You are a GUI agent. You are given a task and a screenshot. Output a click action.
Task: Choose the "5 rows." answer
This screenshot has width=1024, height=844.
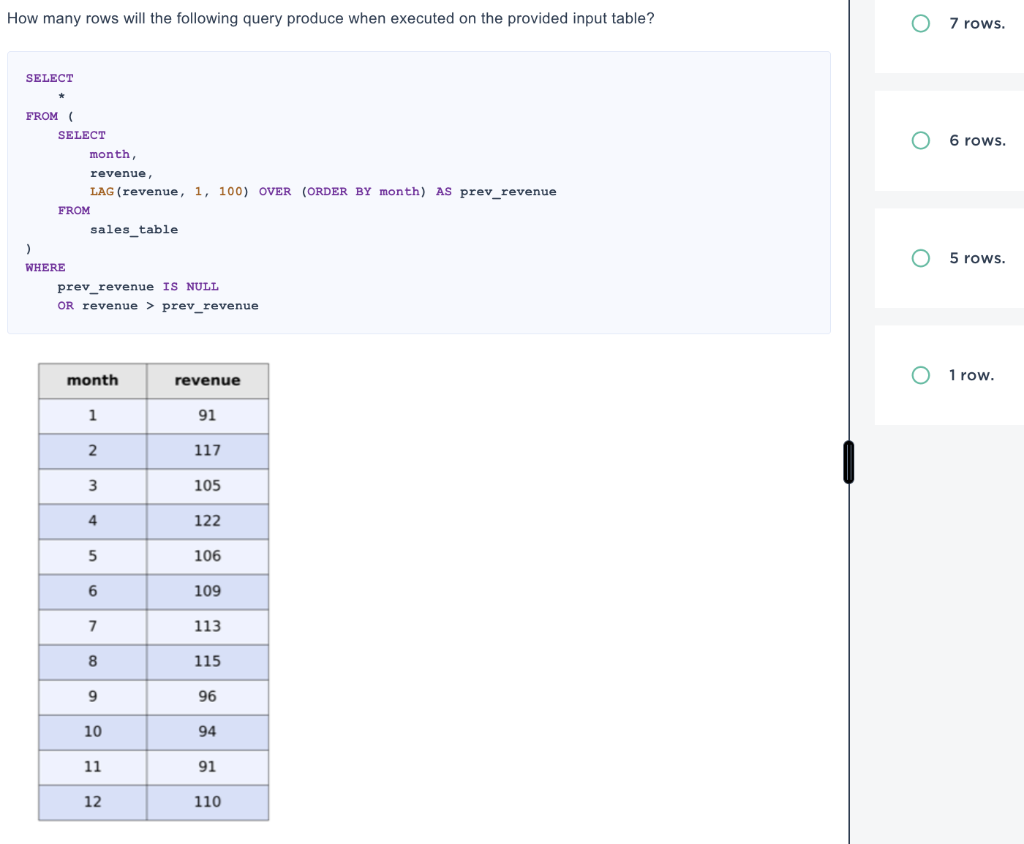[x=921, y=258]
